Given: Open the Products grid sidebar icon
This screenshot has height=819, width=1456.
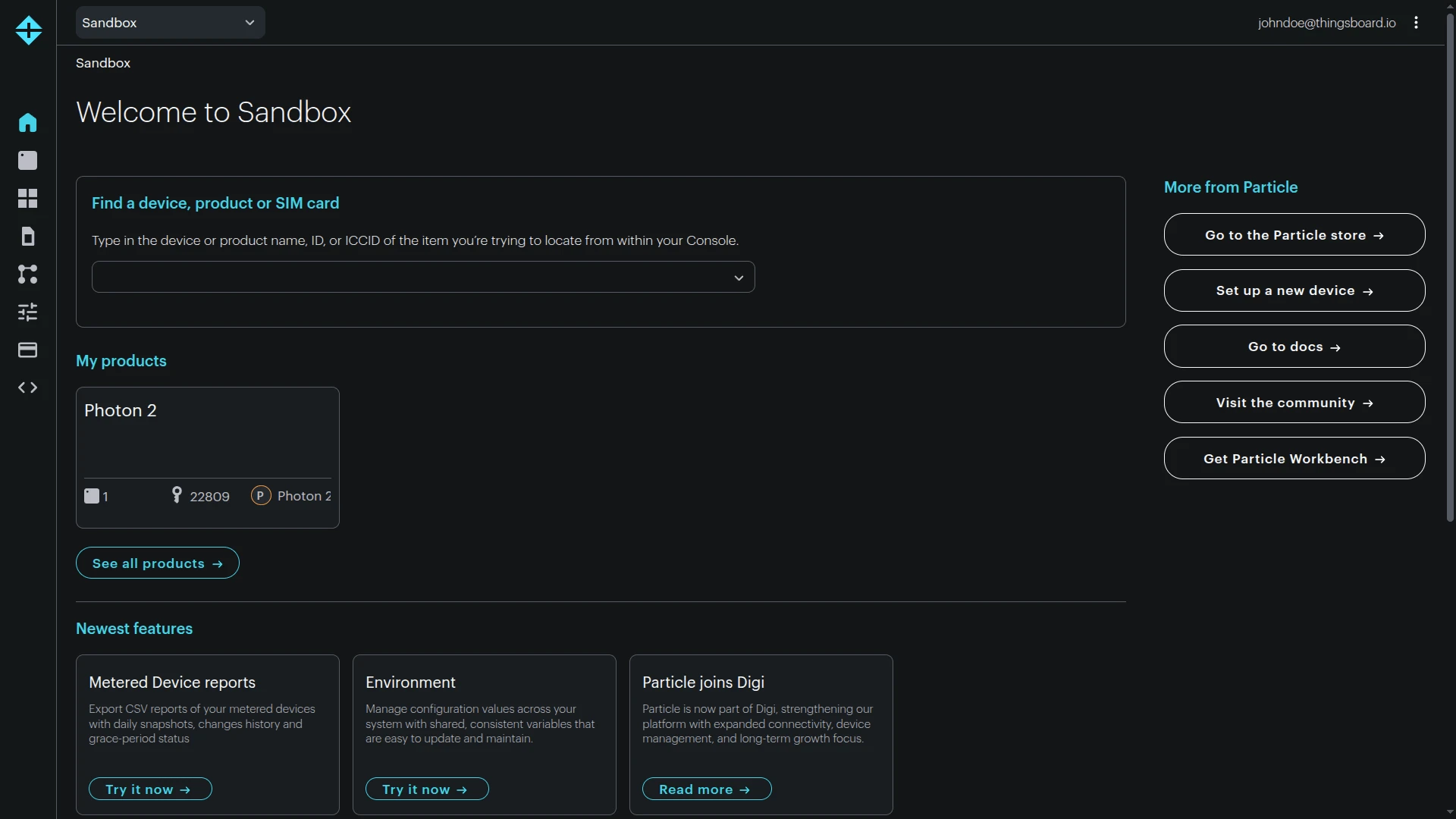Looking at the screenshot, I should pyautogui.click(x=27, y=199).
